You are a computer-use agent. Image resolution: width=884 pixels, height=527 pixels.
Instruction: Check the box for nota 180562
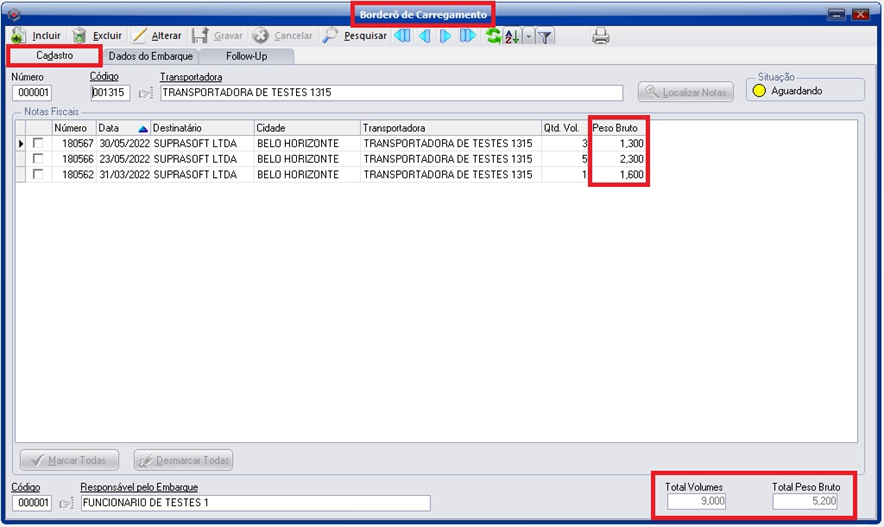pyautogui.click(x=38, y=174)
